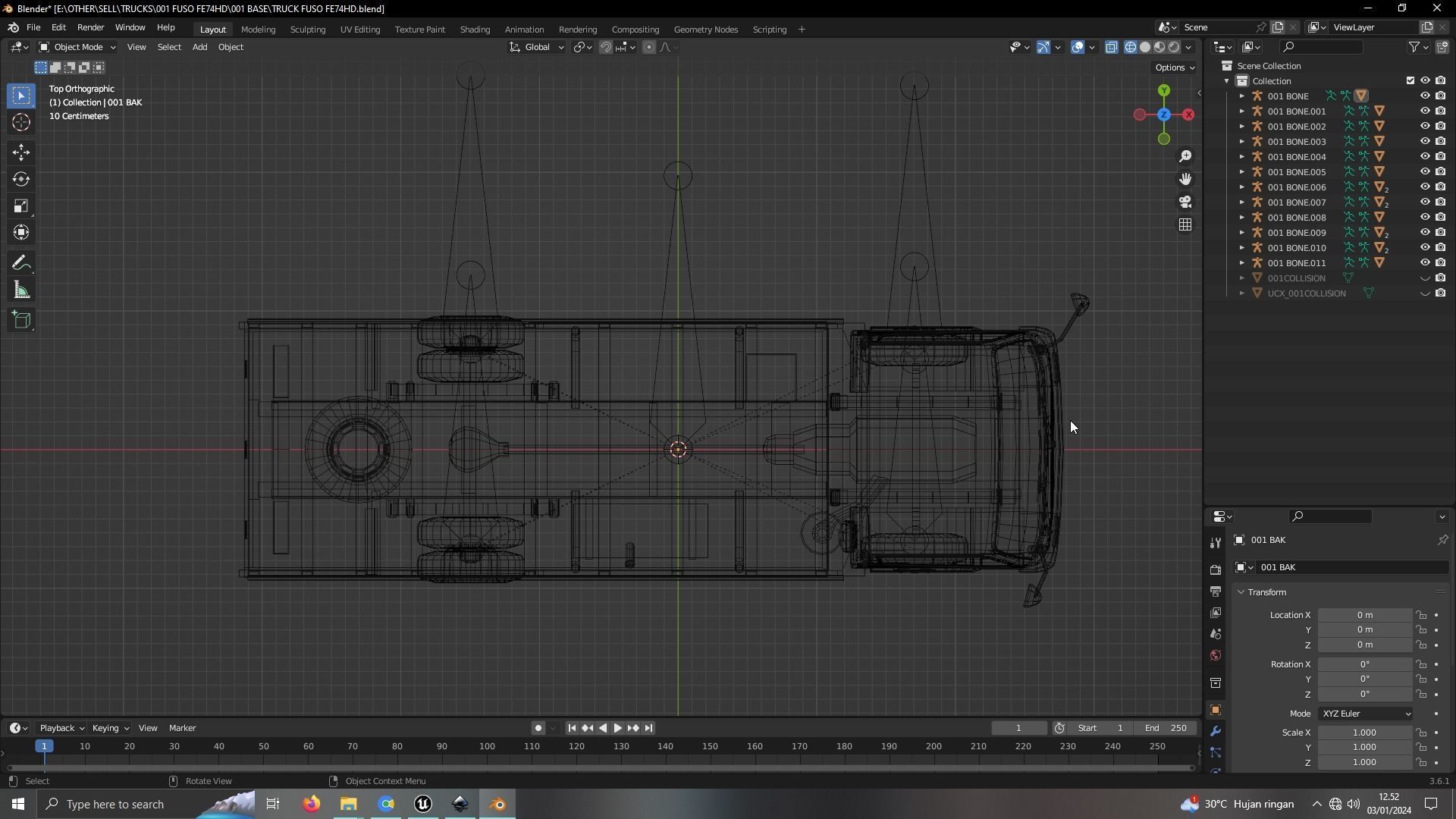Screen dimensions: 1456x819
Task: Open the outliner filter funnel
Action: coord(1414,47)
